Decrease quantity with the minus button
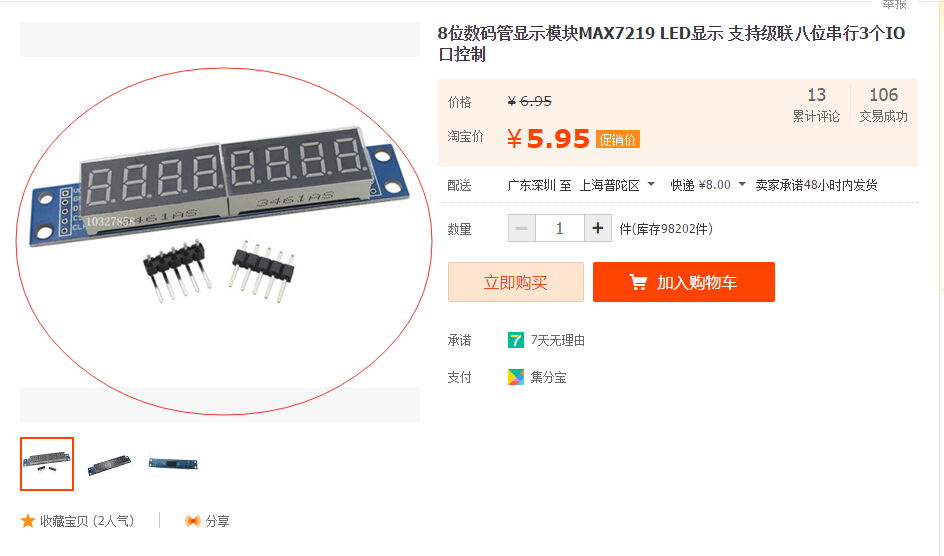The image size is (944, 556). coord(521,228)
